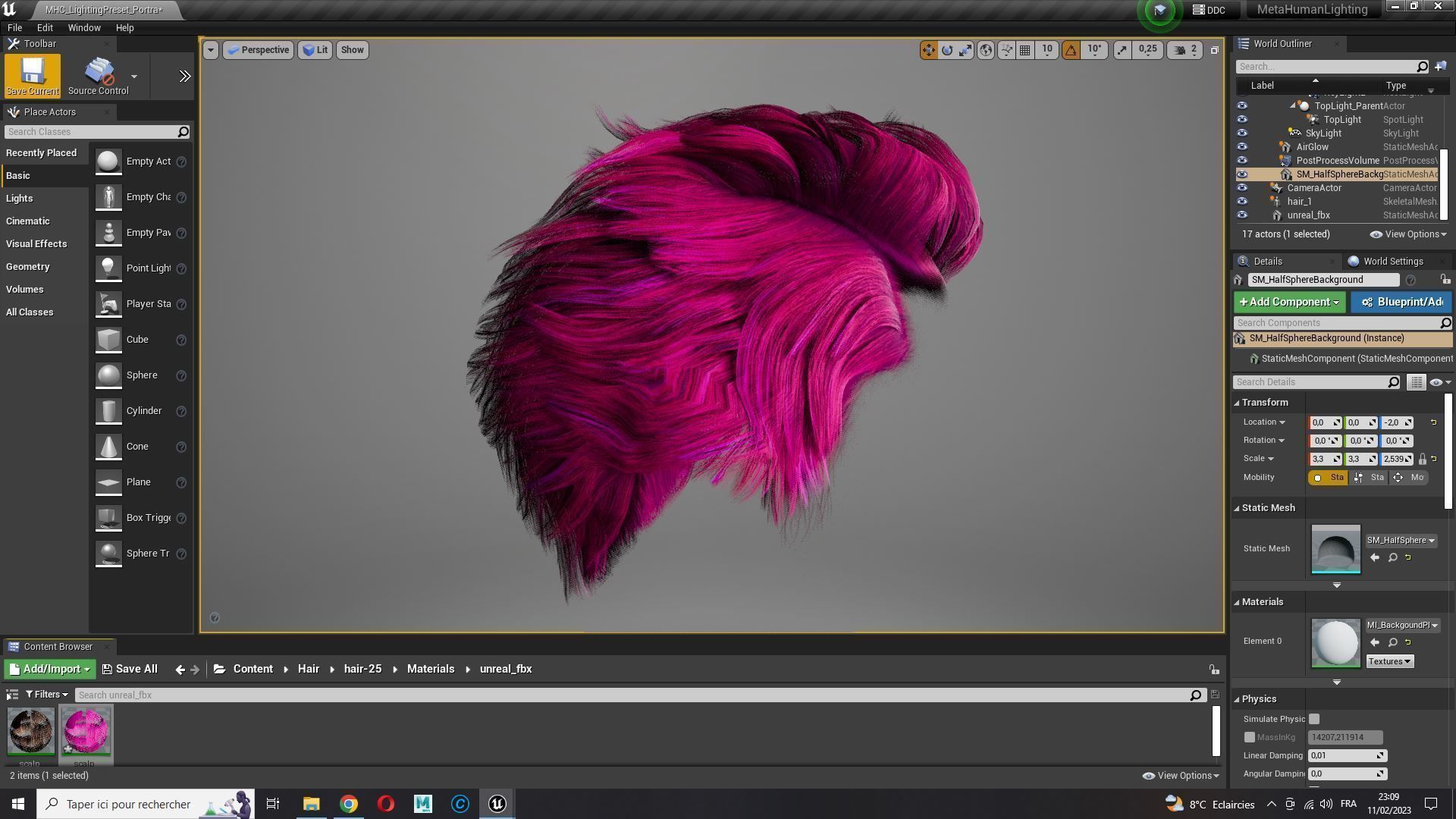
Task: Select the translate (move) gizmo tool
Action: (928, 50)
